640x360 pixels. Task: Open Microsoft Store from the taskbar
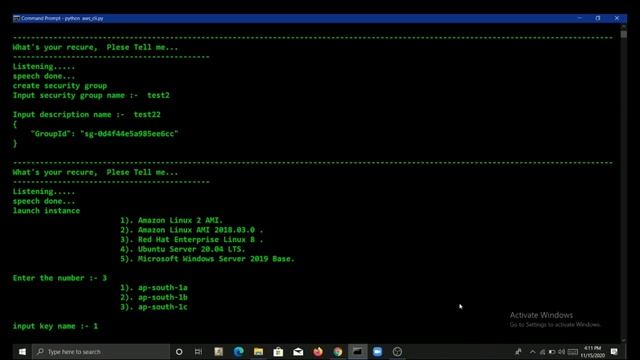click(x=278, y=351)
